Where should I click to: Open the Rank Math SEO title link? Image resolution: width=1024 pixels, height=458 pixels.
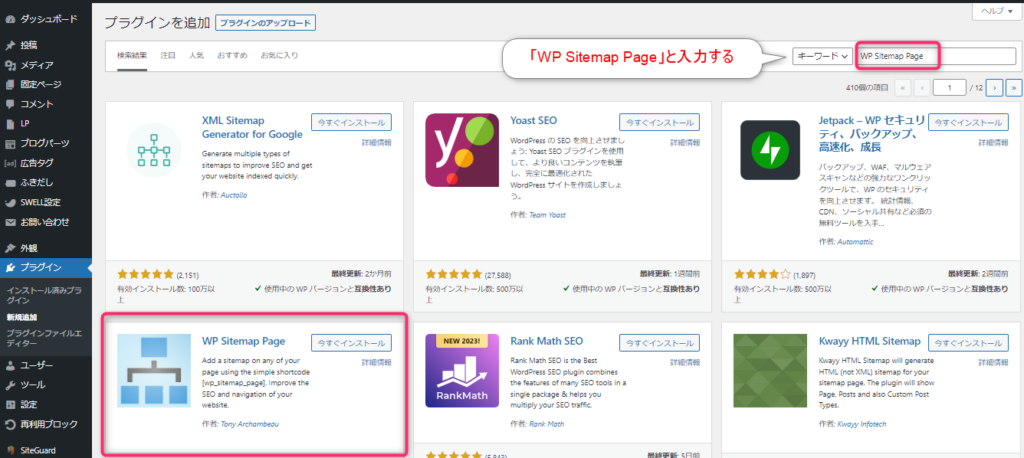point(547,341)
